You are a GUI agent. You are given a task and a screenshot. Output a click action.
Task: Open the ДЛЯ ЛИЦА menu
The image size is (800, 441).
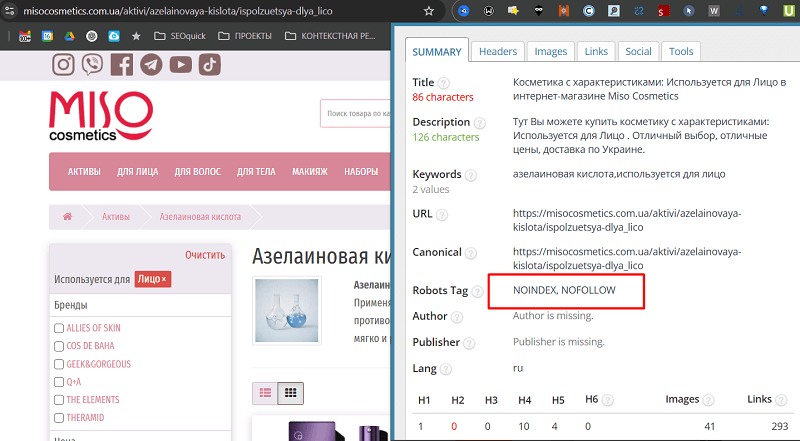pyautogui.click(x=138, y=172)
